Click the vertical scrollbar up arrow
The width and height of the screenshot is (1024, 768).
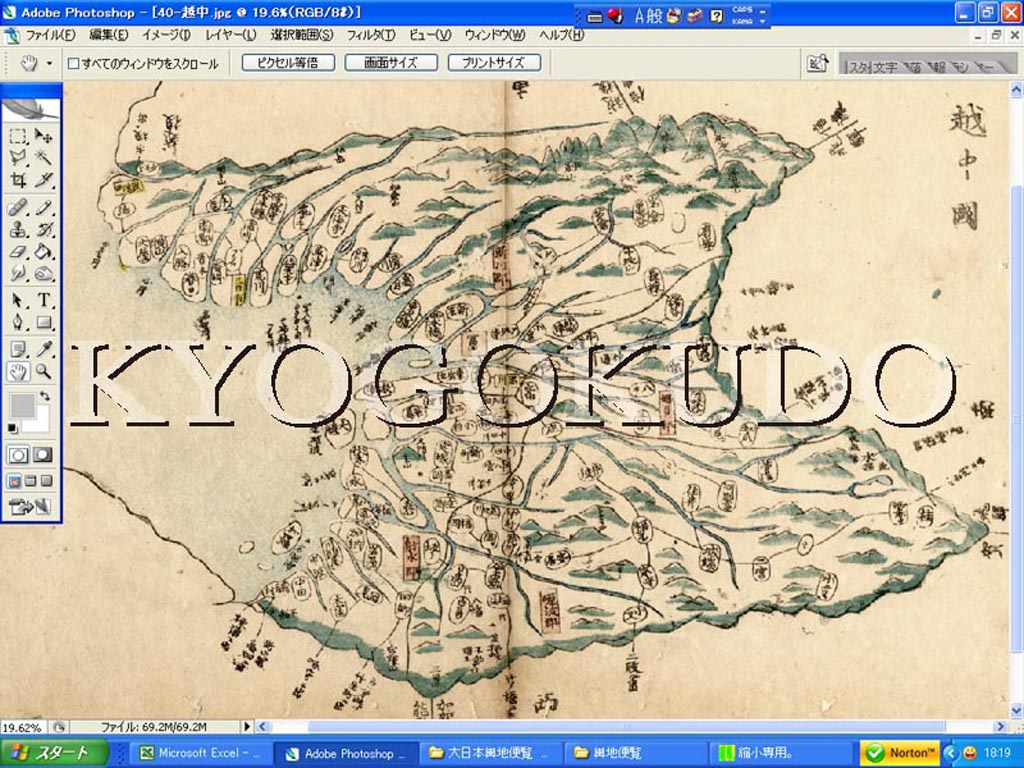(x=1016, y=89)
